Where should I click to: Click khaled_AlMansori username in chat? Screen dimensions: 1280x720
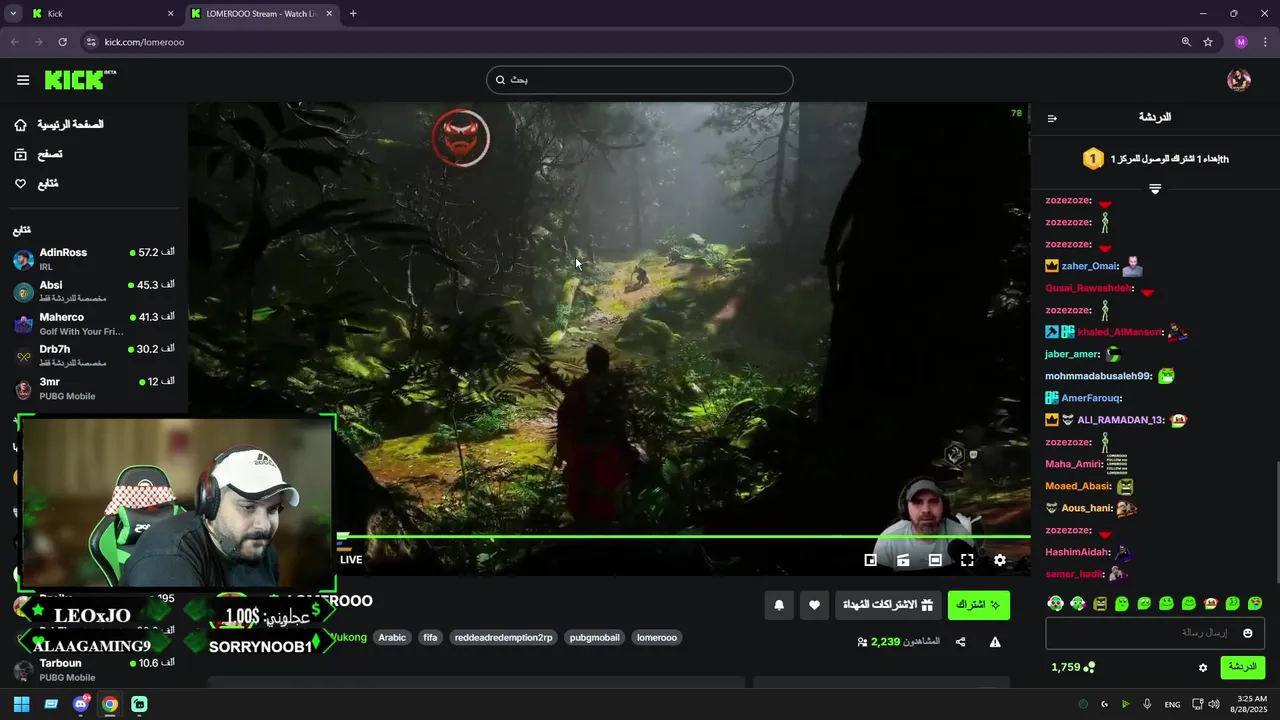click(1120, 333)
